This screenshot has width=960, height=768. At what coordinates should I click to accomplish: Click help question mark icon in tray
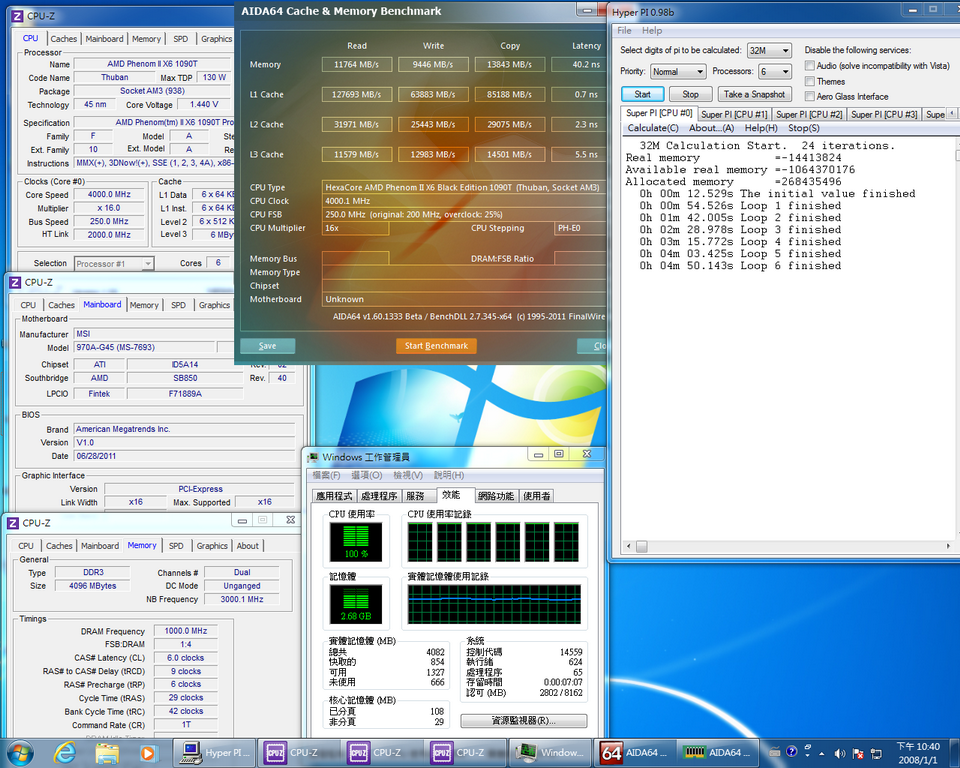(x=791, y=751)
